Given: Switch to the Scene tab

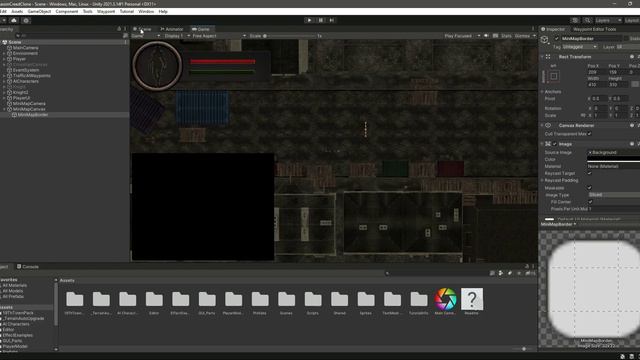Looking at the screenshot, I should tap(142, 29).
